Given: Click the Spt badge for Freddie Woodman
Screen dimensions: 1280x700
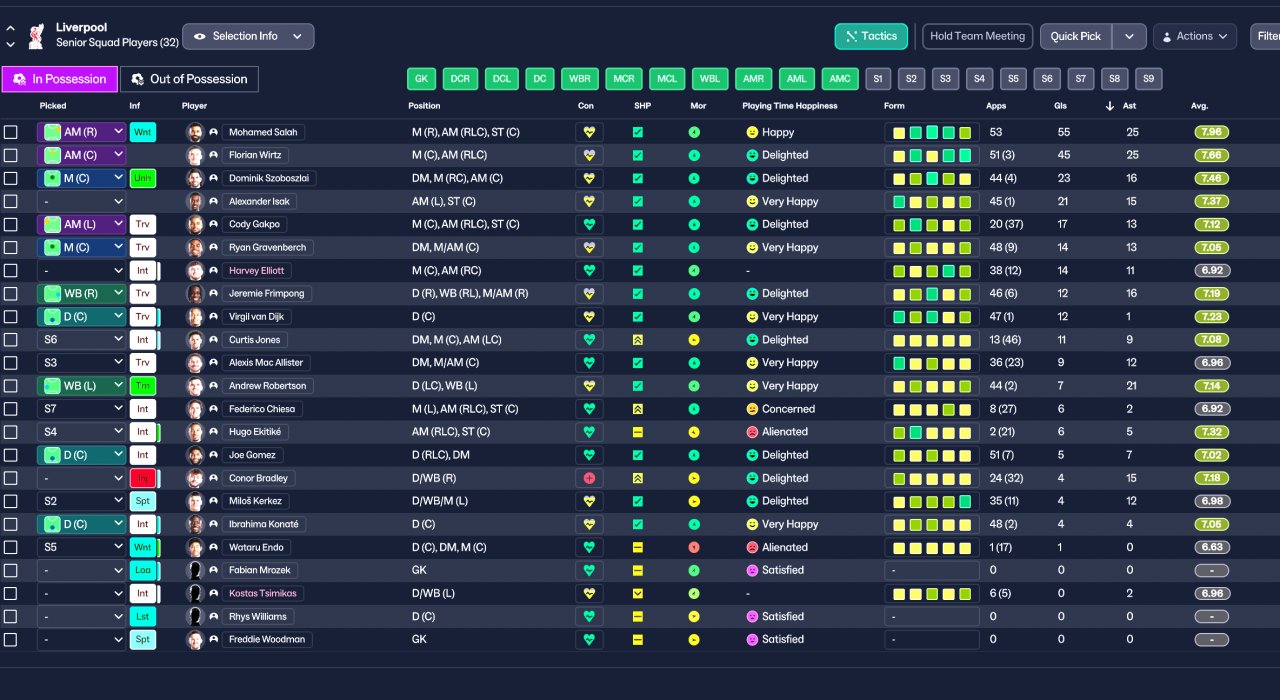Looking at the screenshot, I should [x=143, y=639].
